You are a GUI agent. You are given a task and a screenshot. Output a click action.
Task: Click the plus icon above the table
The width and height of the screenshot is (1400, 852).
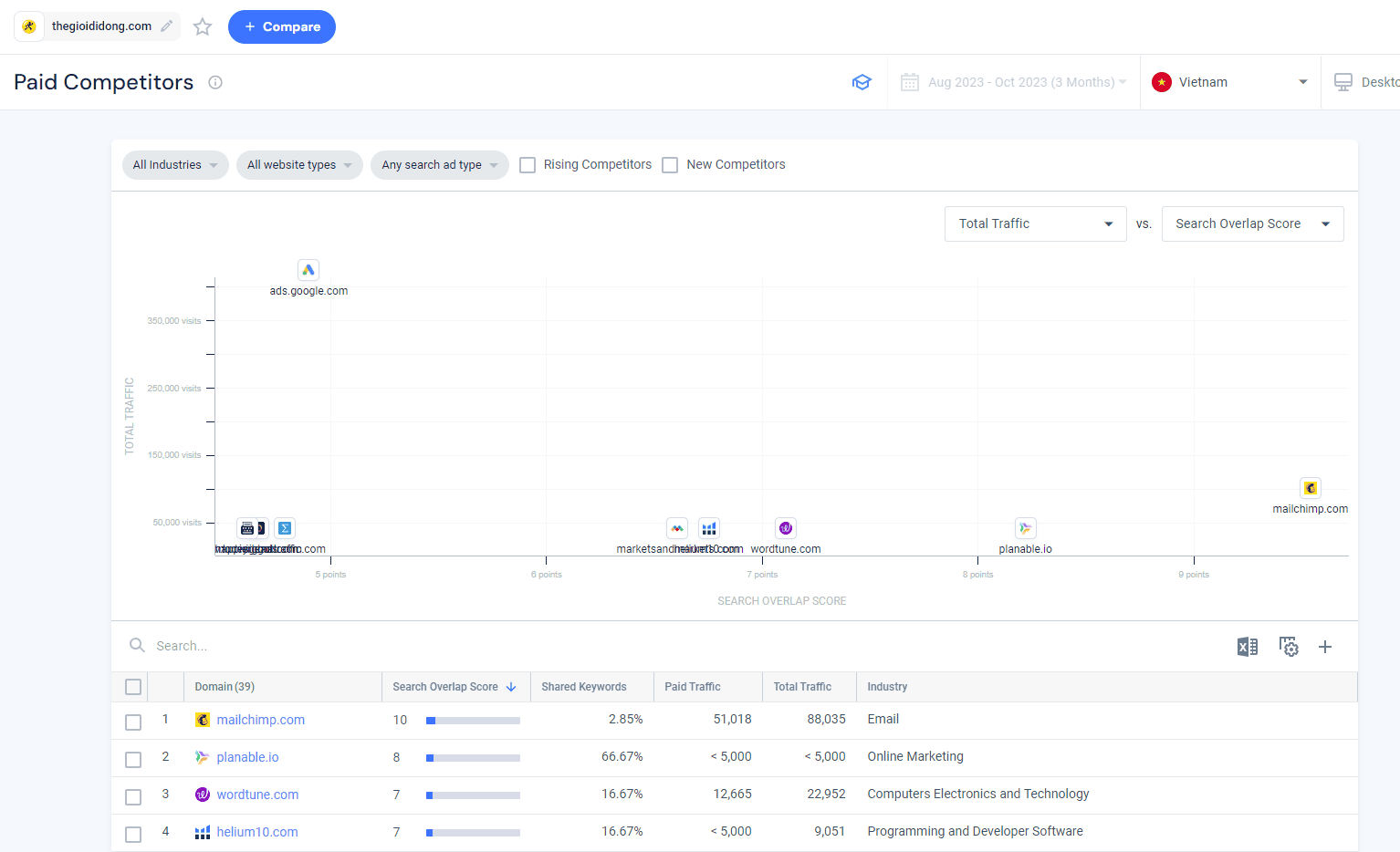[x=1325, y=647]
